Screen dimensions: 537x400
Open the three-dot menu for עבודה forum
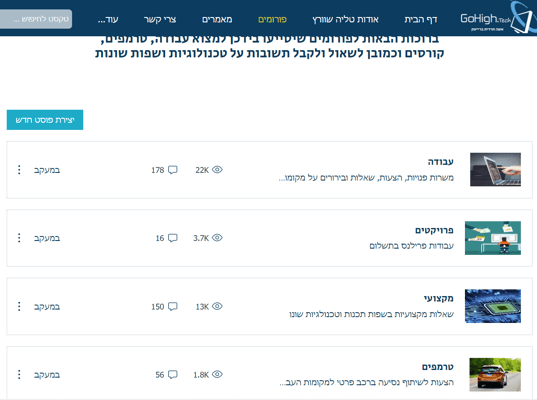19,170
